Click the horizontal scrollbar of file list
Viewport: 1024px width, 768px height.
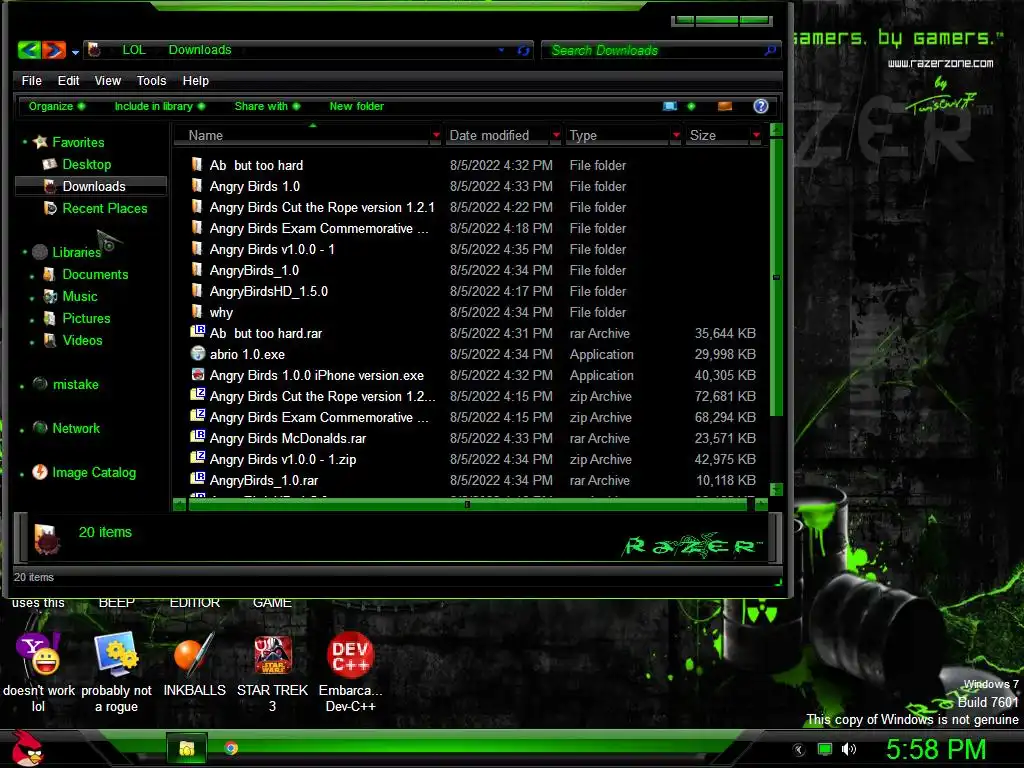[468, 504]
